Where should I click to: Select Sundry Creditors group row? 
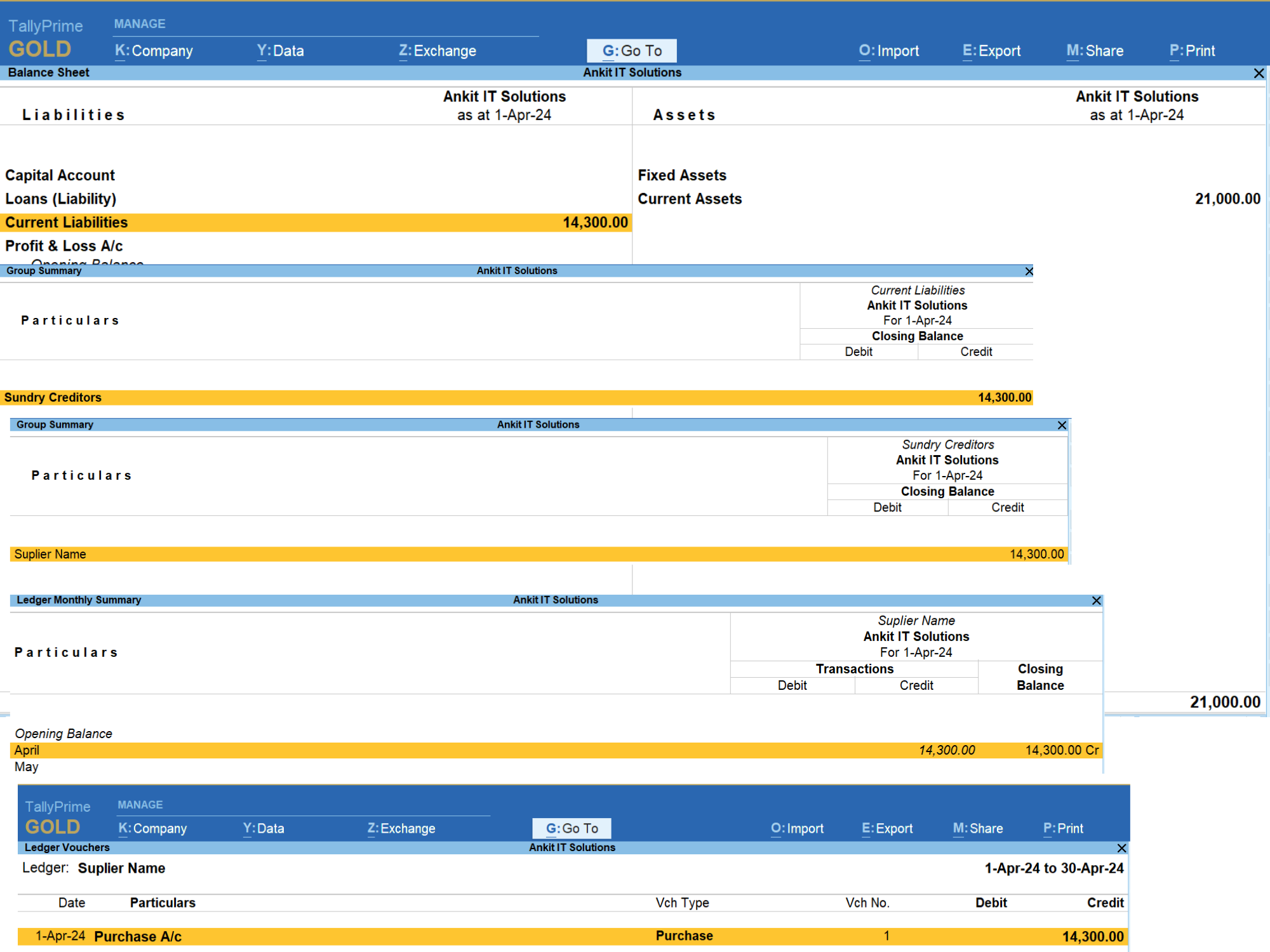(x=516, y=397)
